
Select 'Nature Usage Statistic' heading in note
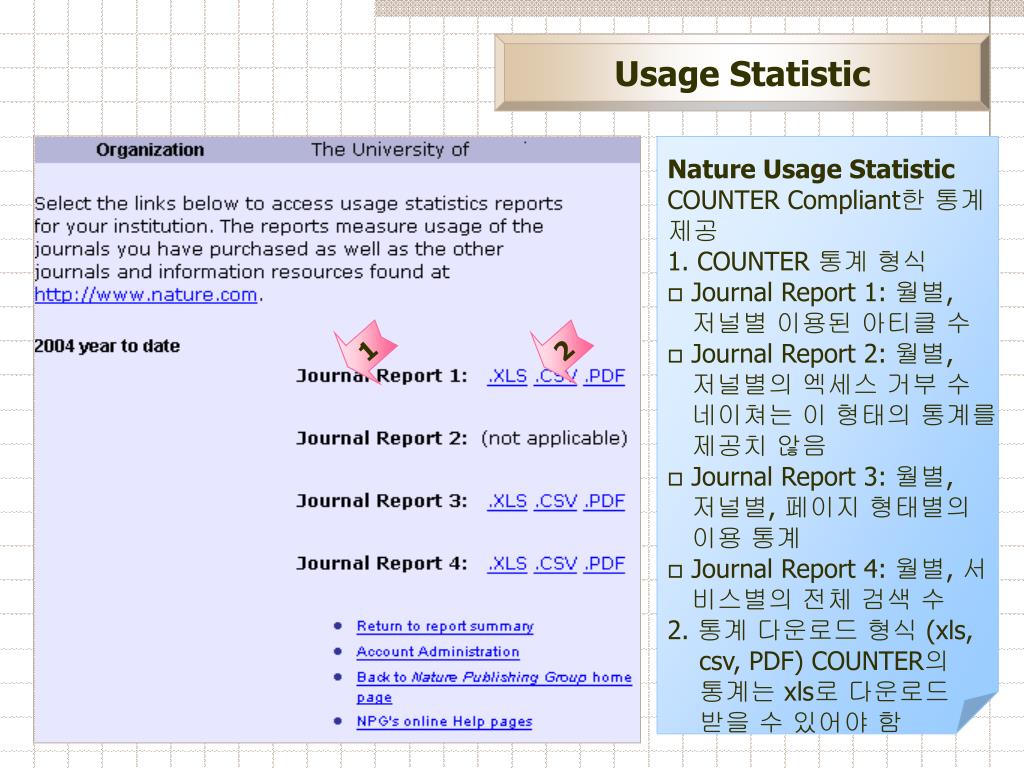click(811, 170)
